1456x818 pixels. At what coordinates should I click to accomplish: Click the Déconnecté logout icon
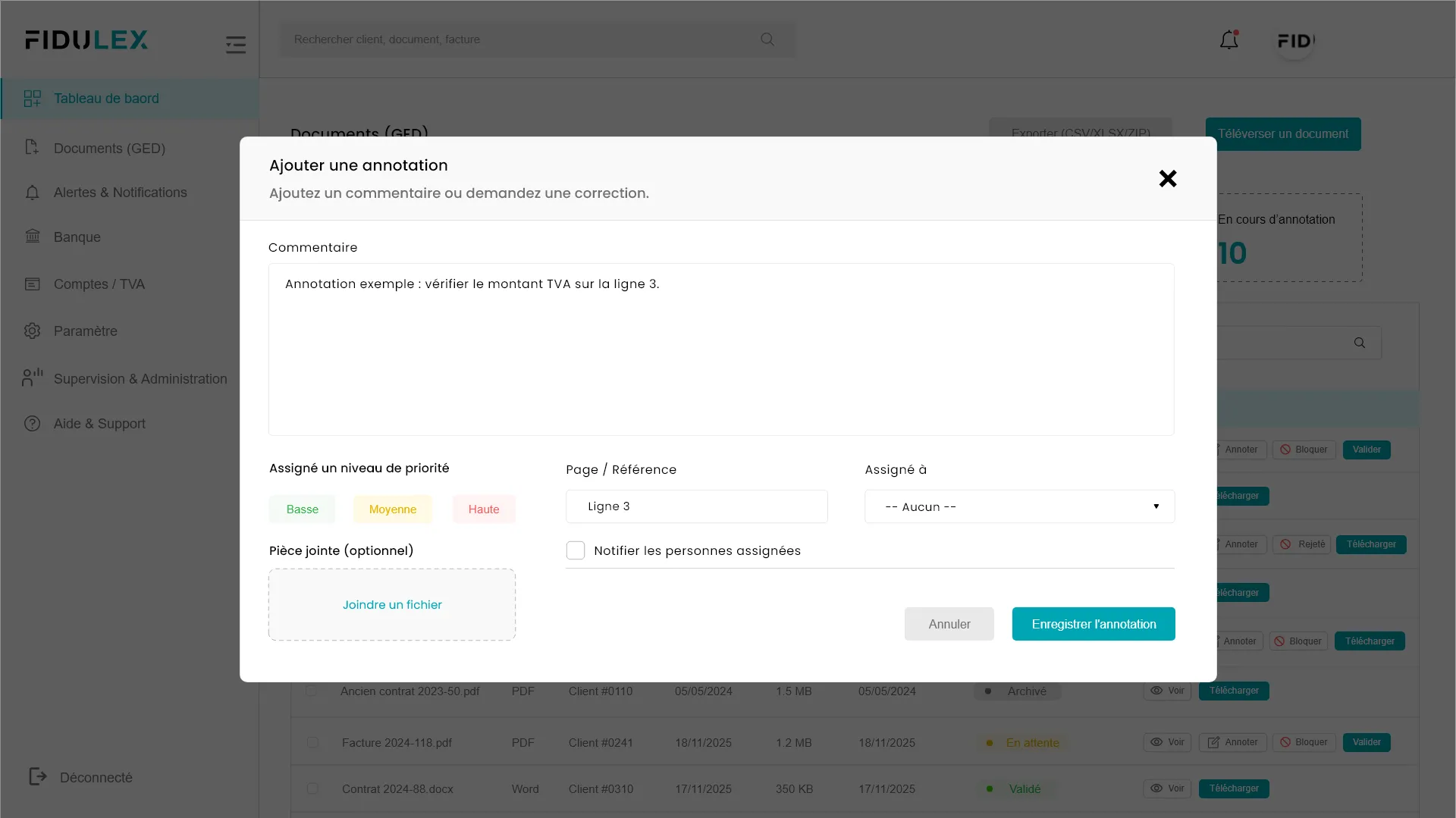(x=37, y=776)
